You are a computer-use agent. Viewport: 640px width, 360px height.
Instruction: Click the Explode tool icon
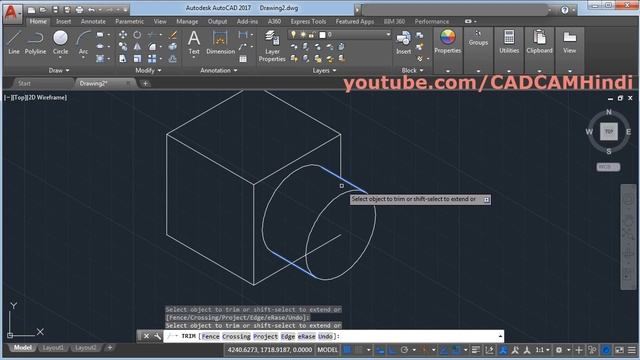[x=173, y=47]
